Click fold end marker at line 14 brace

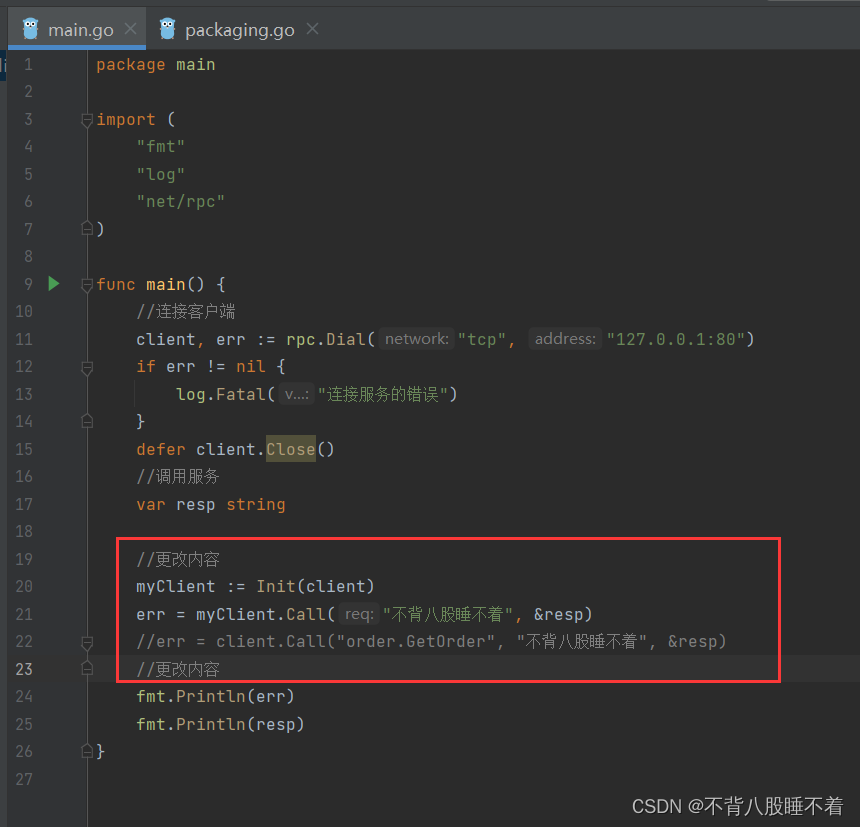[x=87, y=421]
